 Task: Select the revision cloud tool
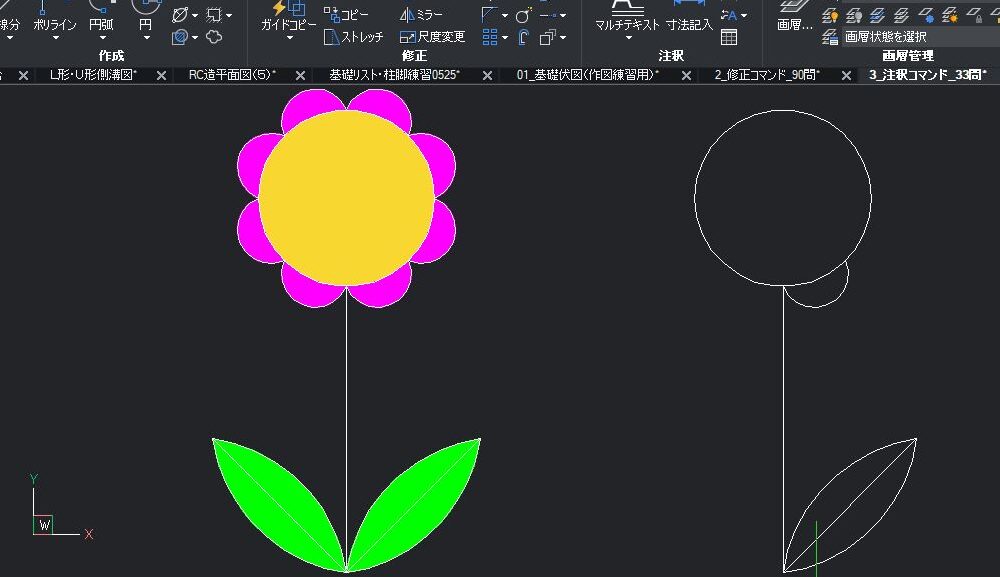click(214, 38)
